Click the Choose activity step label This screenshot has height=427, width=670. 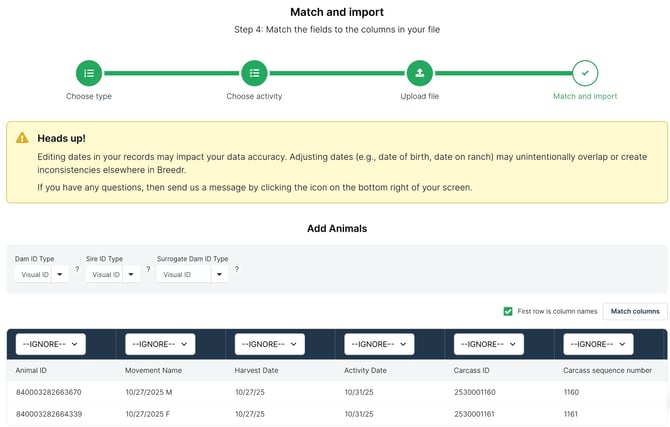point(254,97)
